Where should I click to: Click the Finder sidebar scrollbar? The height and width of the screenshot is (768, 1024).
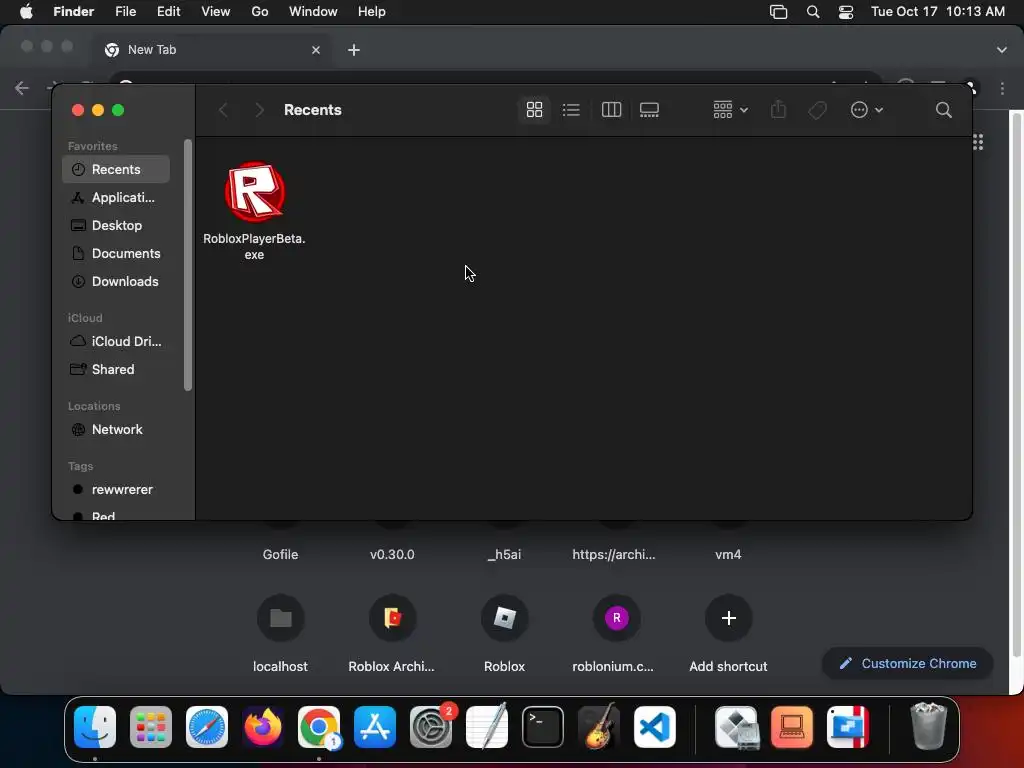pyautogui.click(x=188, y=265)
